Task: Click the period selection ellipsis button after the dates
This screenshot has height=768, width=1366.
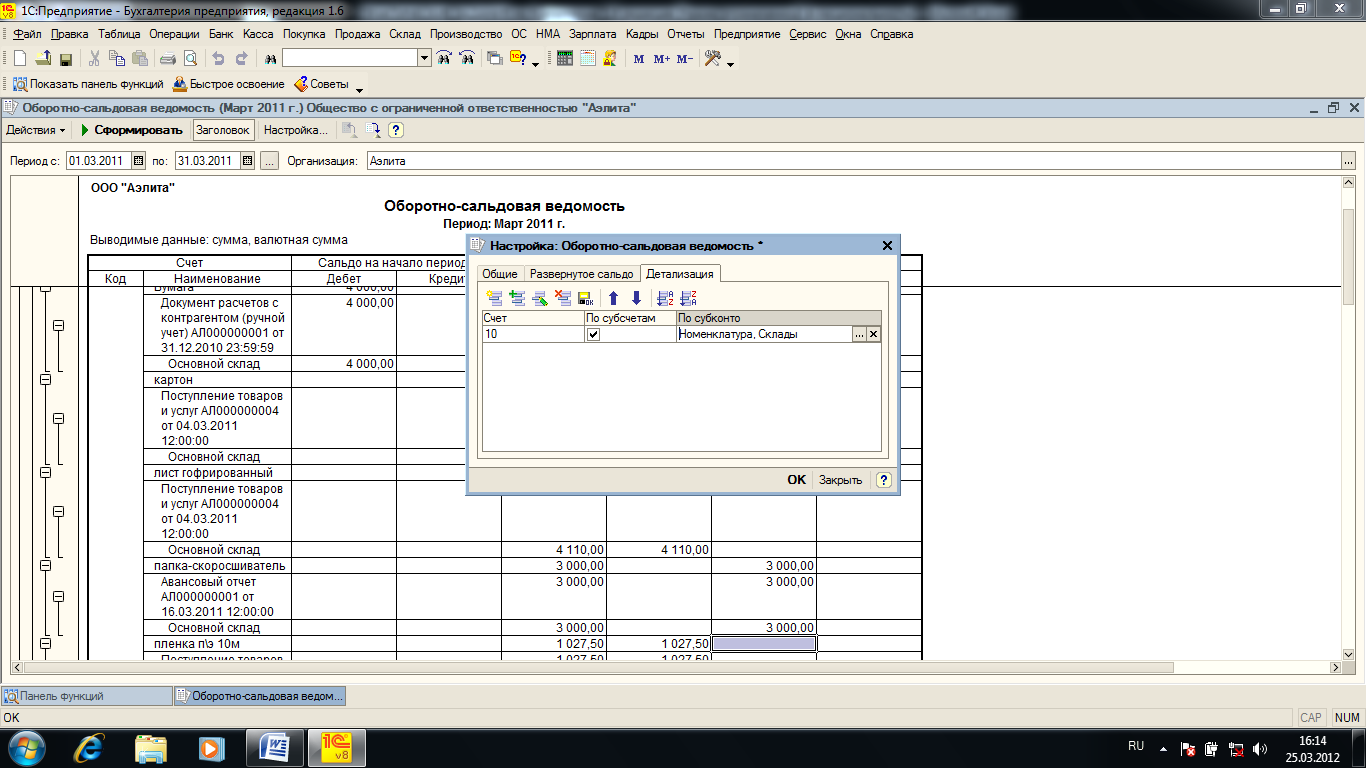Action: coord(270,160)
